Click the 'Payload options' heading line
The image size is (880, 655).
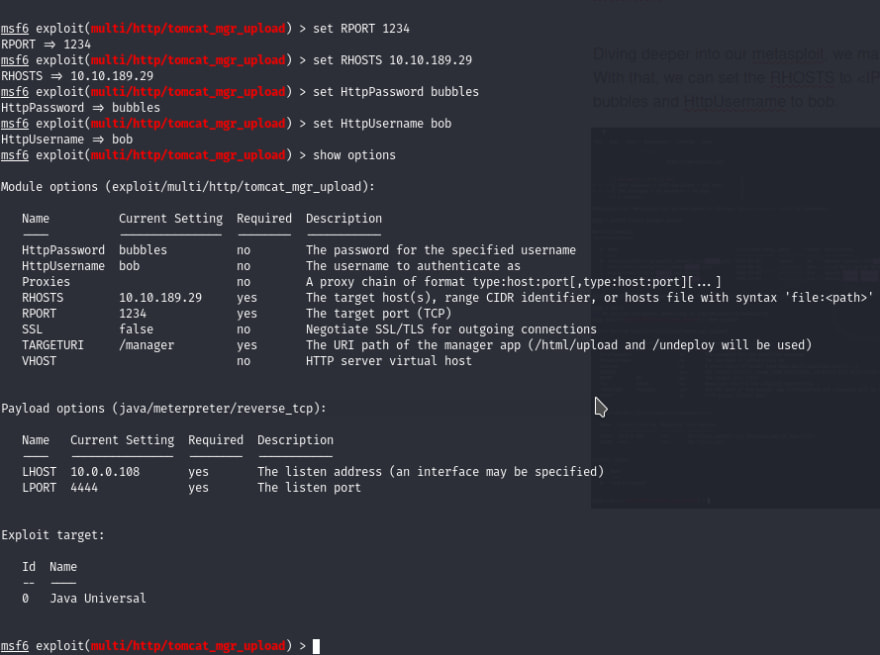163,409
